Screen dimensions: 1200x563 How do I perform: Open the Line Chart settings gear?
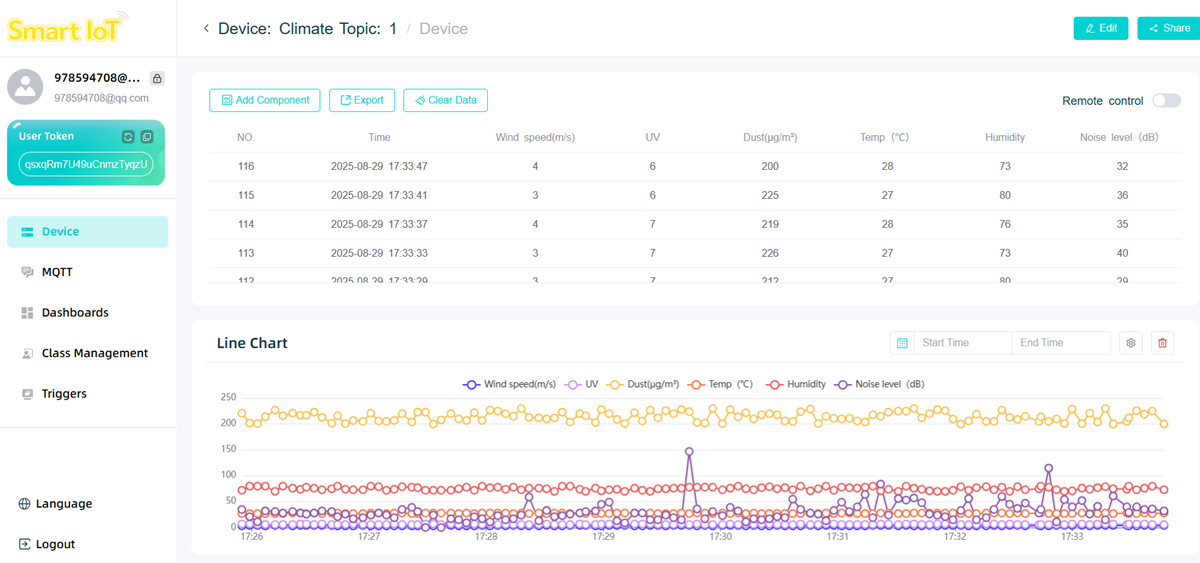[1131, 343]
